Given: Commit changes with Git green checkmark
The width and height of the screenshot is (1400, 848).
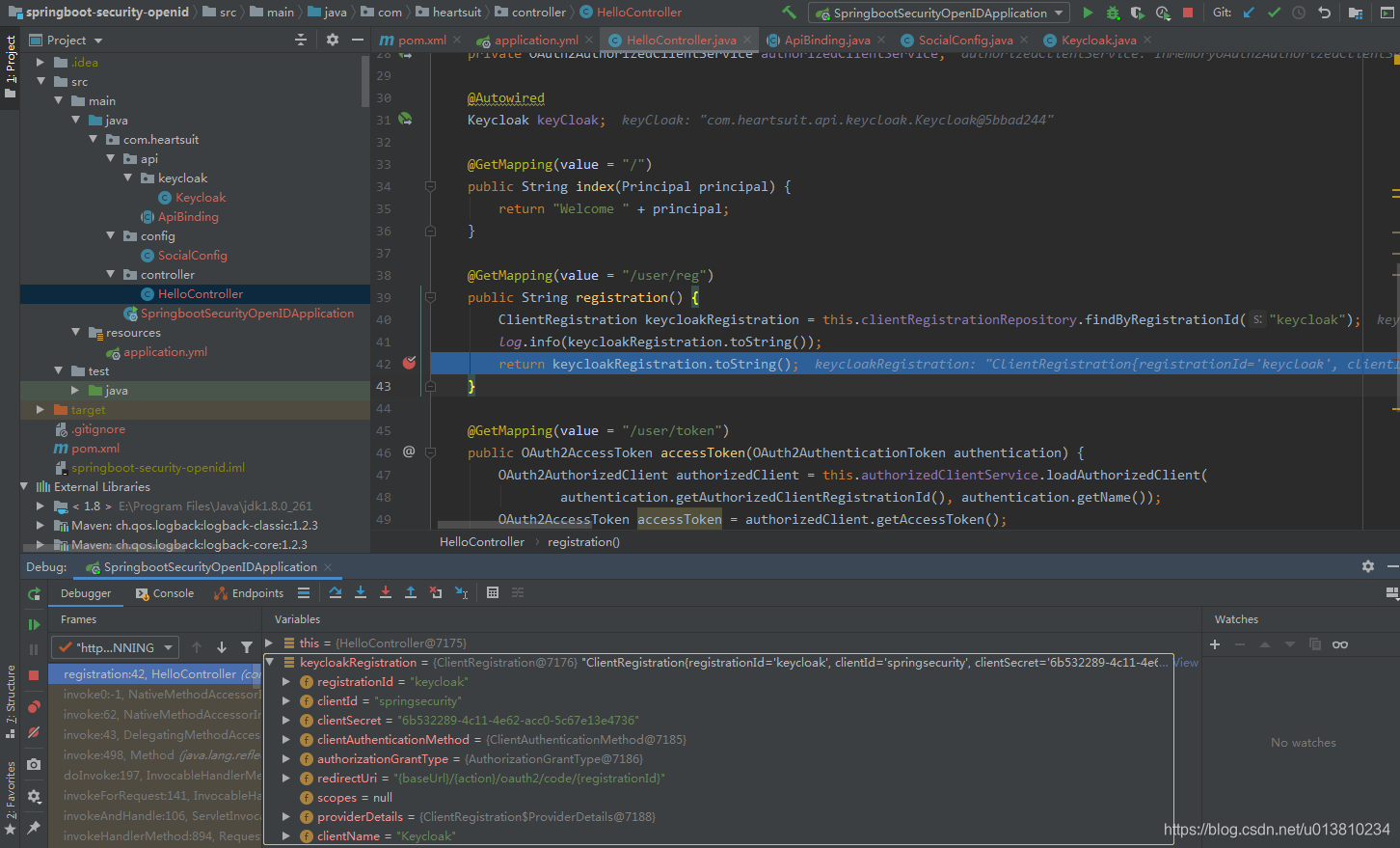Looking at the screenshot, I should [x=1275, y=13].
